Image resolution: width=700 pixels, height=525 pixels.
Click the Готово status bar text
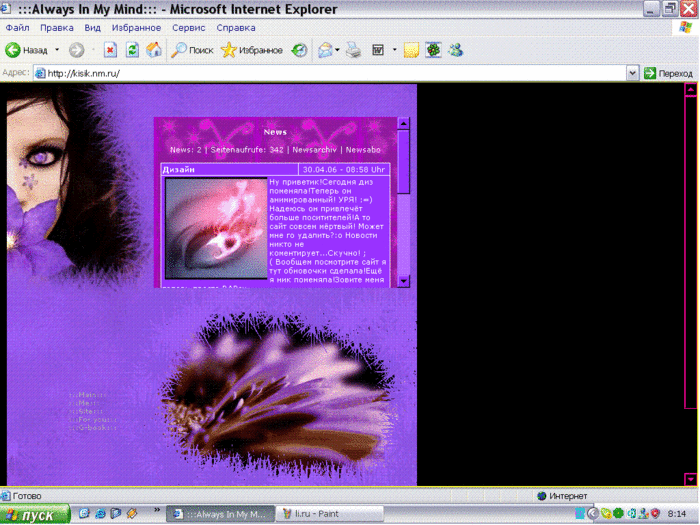coord(27,496)
